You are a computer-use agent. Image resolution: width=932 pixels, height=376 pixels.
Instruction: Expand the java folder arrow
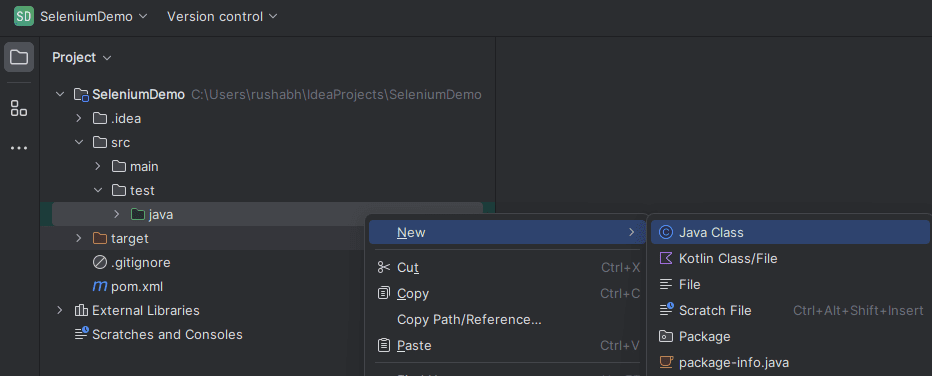117,214
